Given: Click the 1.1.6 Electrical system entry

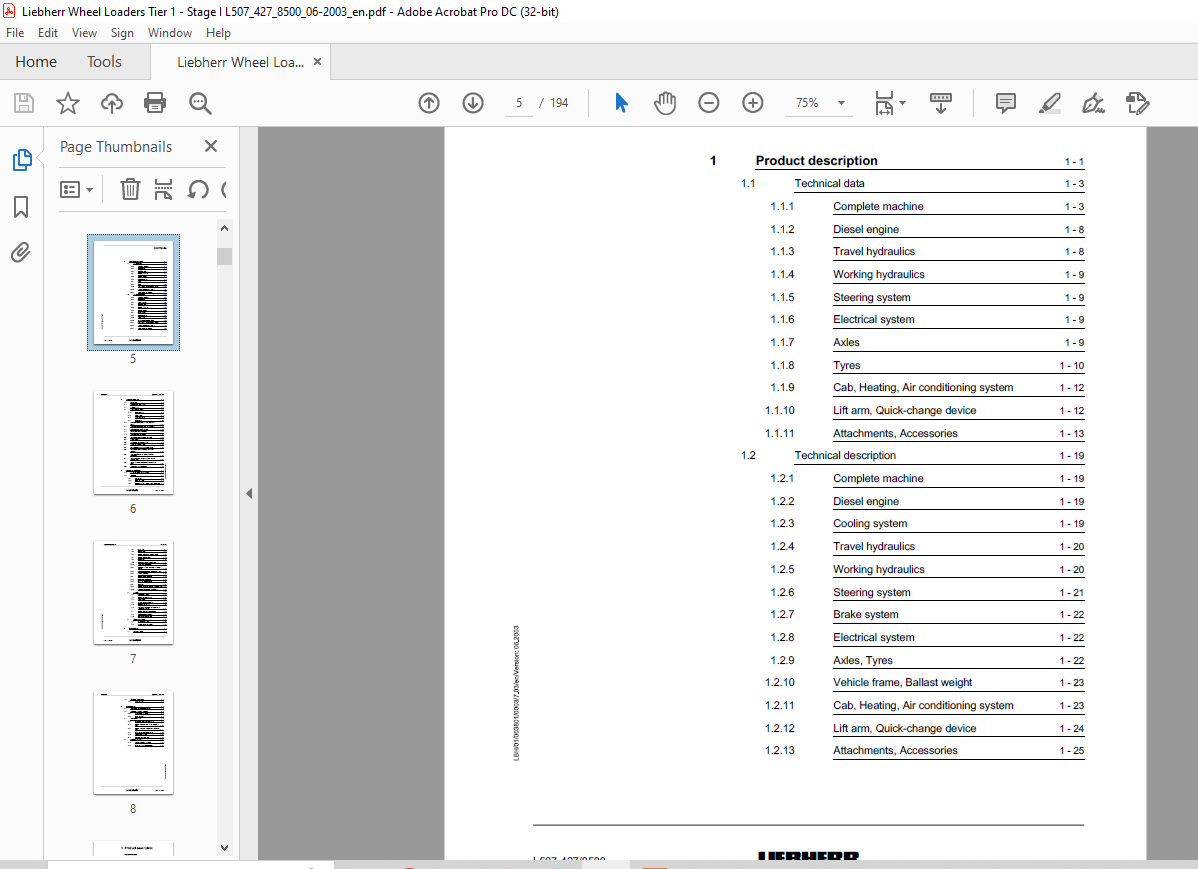Looking at the screenshot, I should tap(873, 319).
